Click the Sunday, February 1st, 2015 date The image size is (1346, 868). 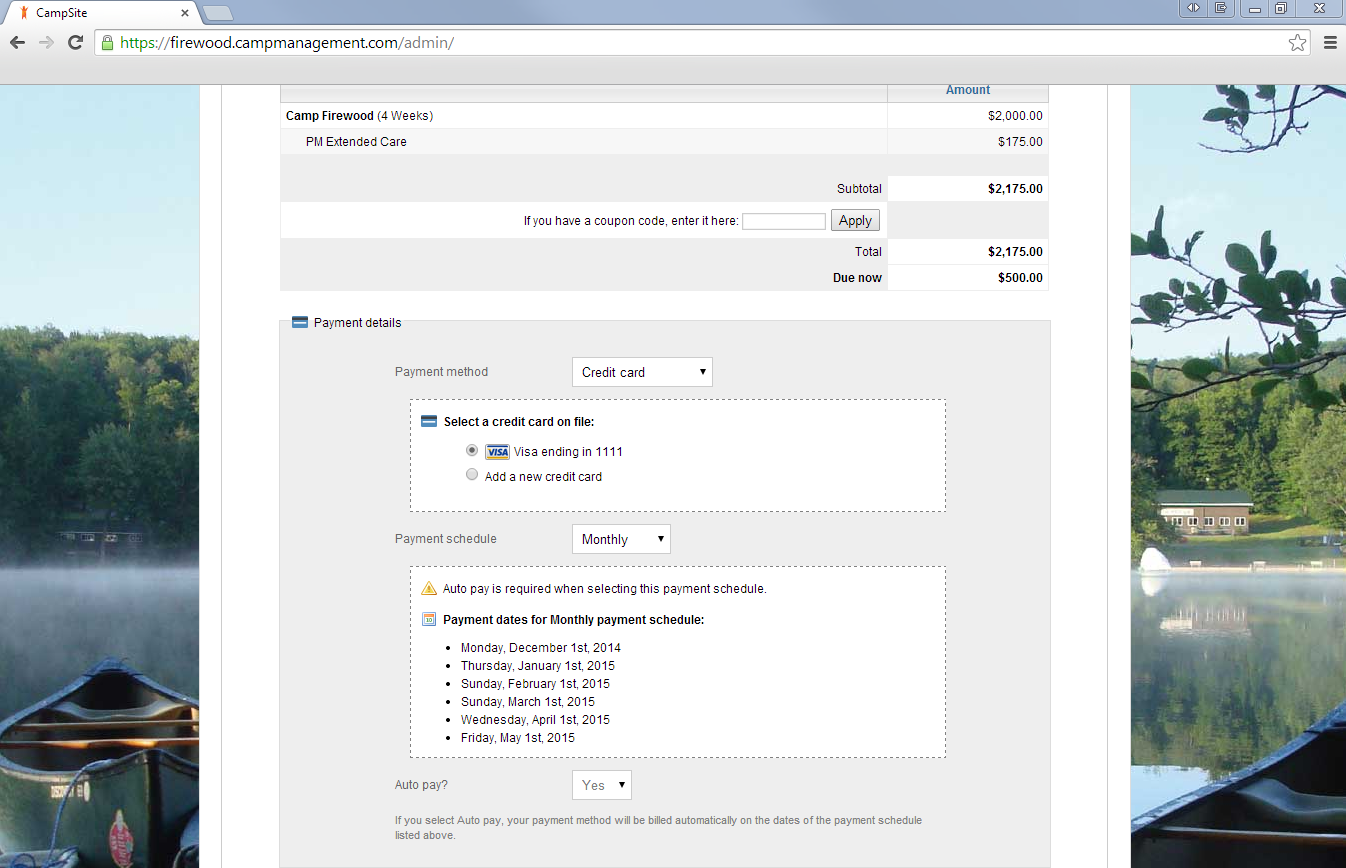(535, 684)
